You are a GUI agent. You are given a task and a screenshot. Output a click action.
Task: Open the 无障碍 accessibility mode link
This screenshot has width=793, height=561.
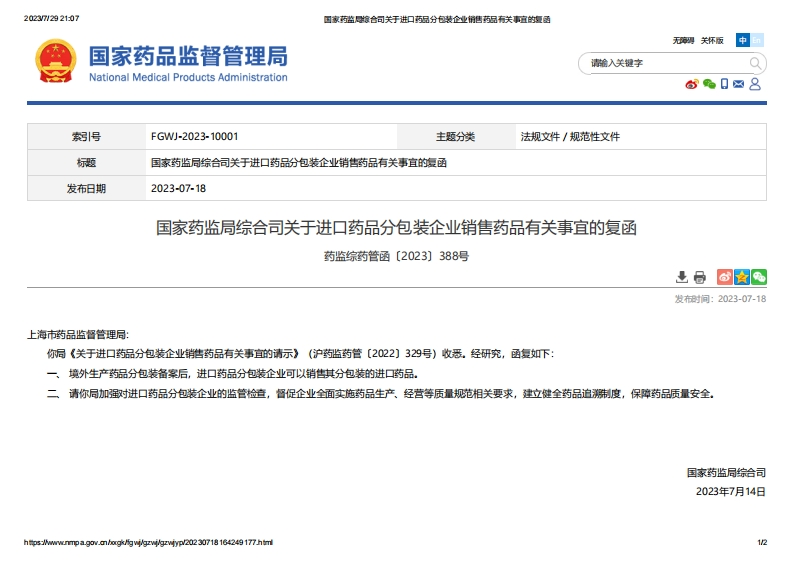pos(683,40)
